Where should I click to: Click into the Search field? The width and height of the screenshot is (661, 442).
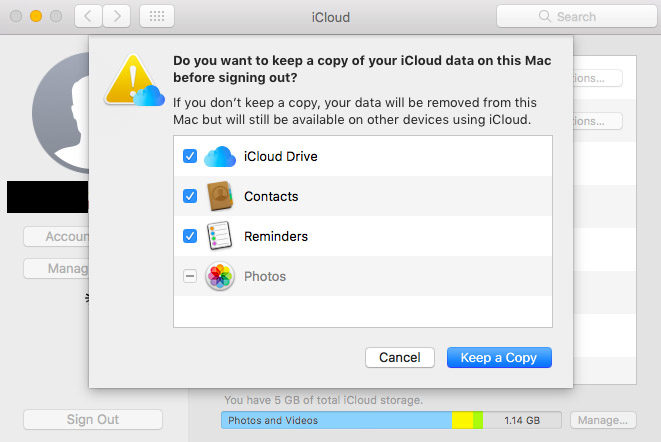pyautogui.click(x=568, y=17)
